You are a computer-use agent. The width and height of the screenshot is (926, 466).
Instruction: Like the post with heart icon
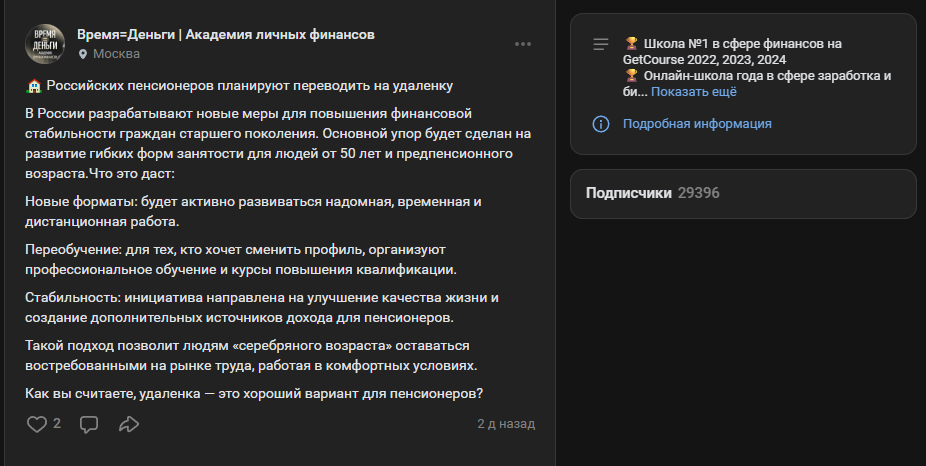tap(37, 424)
